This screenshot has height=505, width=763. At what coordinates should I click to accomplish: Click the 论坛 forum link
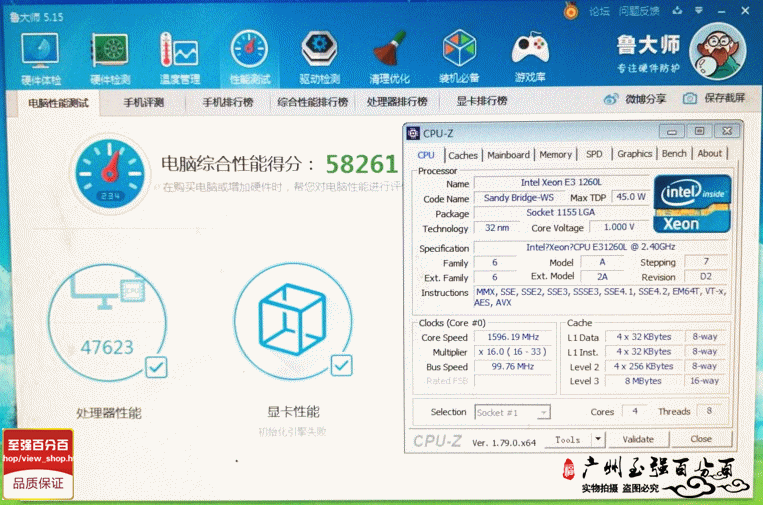(x=599, y=11)
